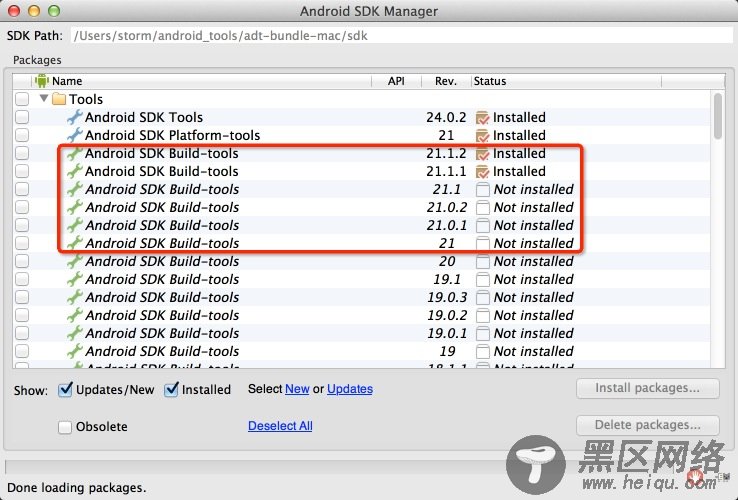Sort packages by Name column header
This screenshot has height=500, width=738.
pyautogui.click(x=201, y=81)
